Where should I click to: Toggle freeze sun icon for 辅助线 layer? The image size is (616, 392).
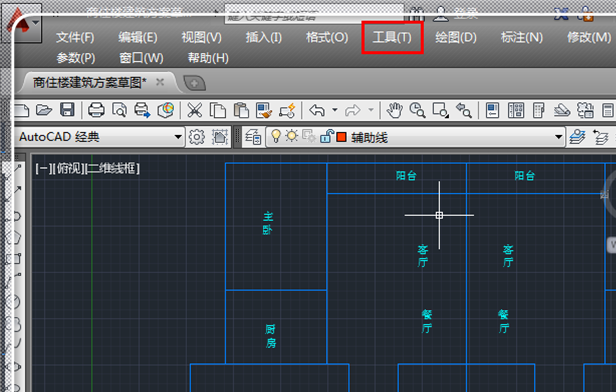[292, 136]
